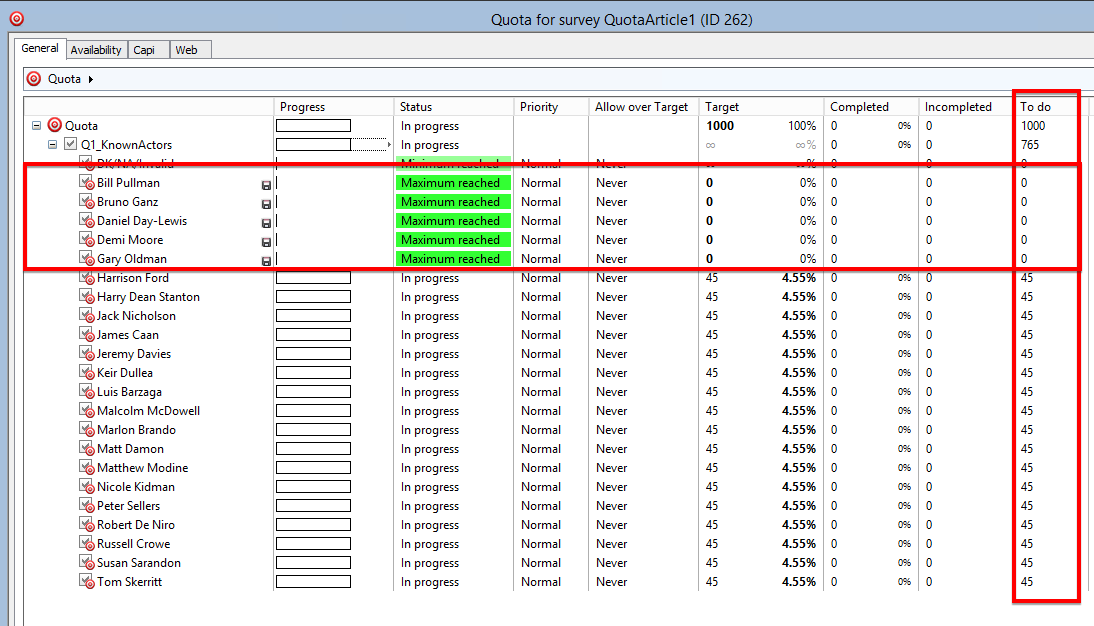Click the Tom Skerritt progress bar

(x=313, y=581)
